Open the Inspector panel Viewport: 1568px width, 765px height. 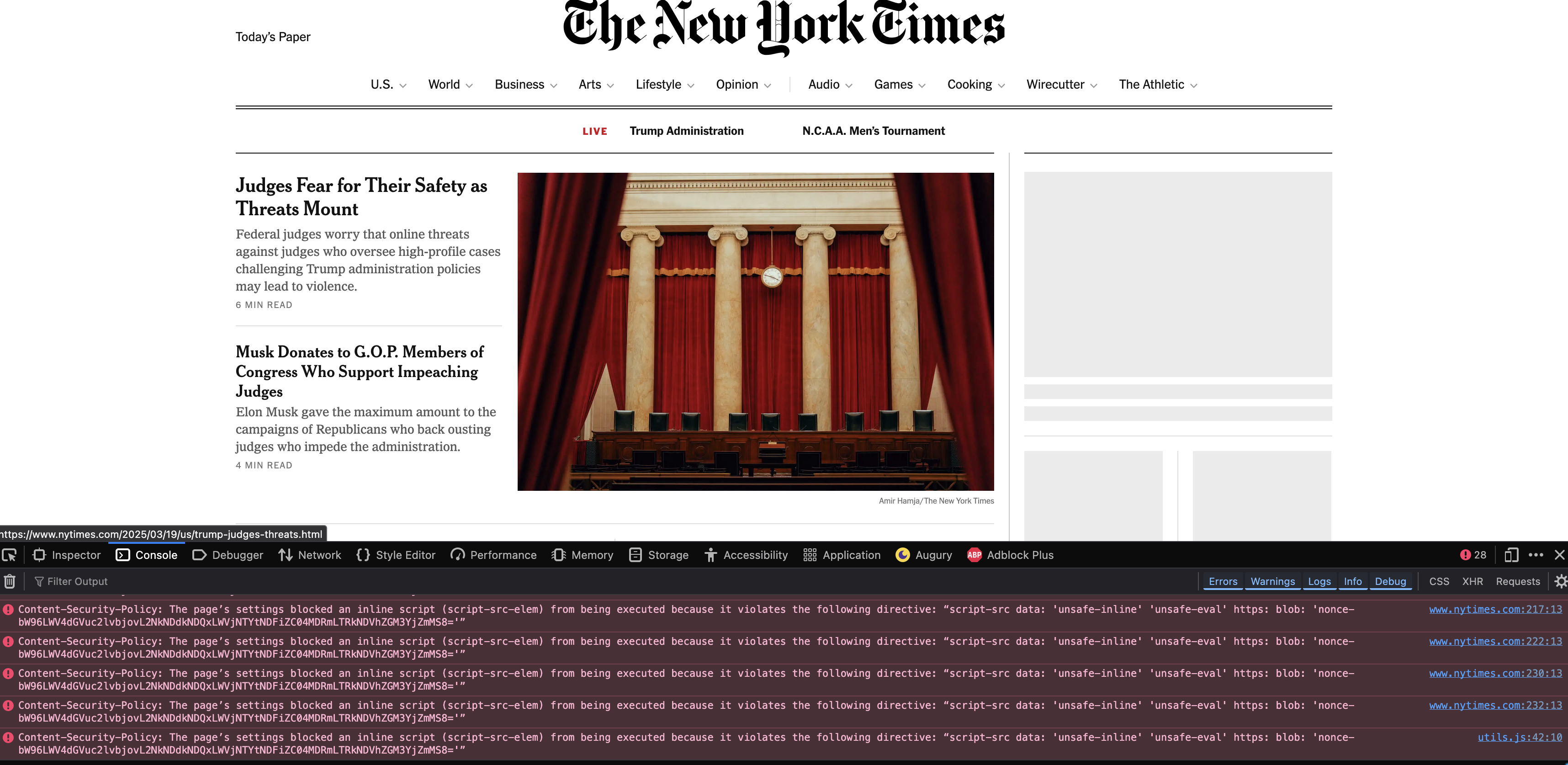pyautogui.click(x=66, y=555)
